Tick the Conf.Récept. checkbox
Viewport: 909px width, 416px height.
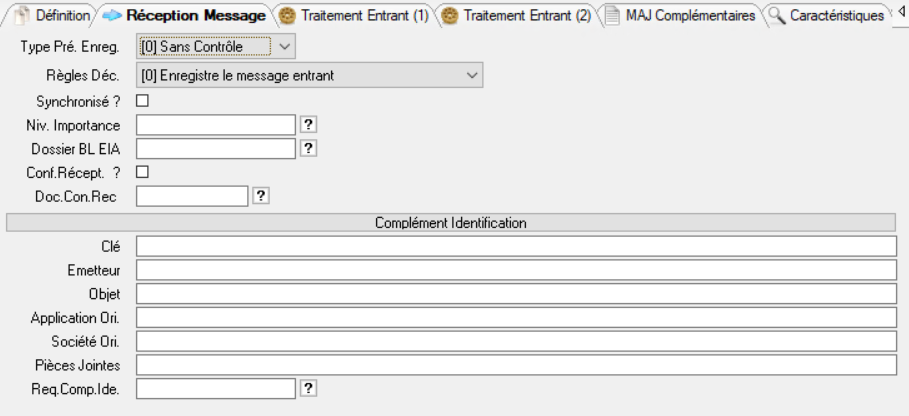(x=142, y=172)
